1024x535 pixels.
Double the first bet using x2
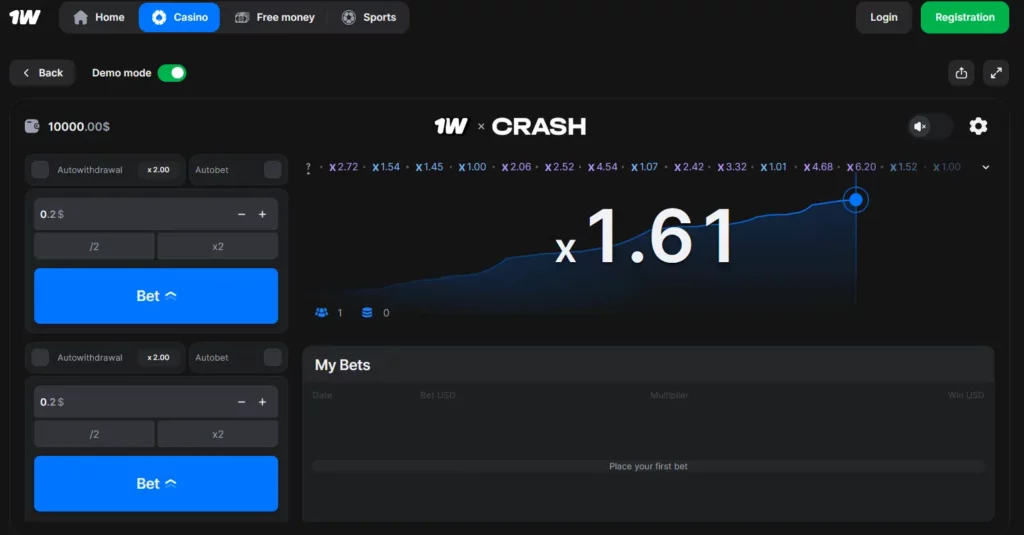217,246
